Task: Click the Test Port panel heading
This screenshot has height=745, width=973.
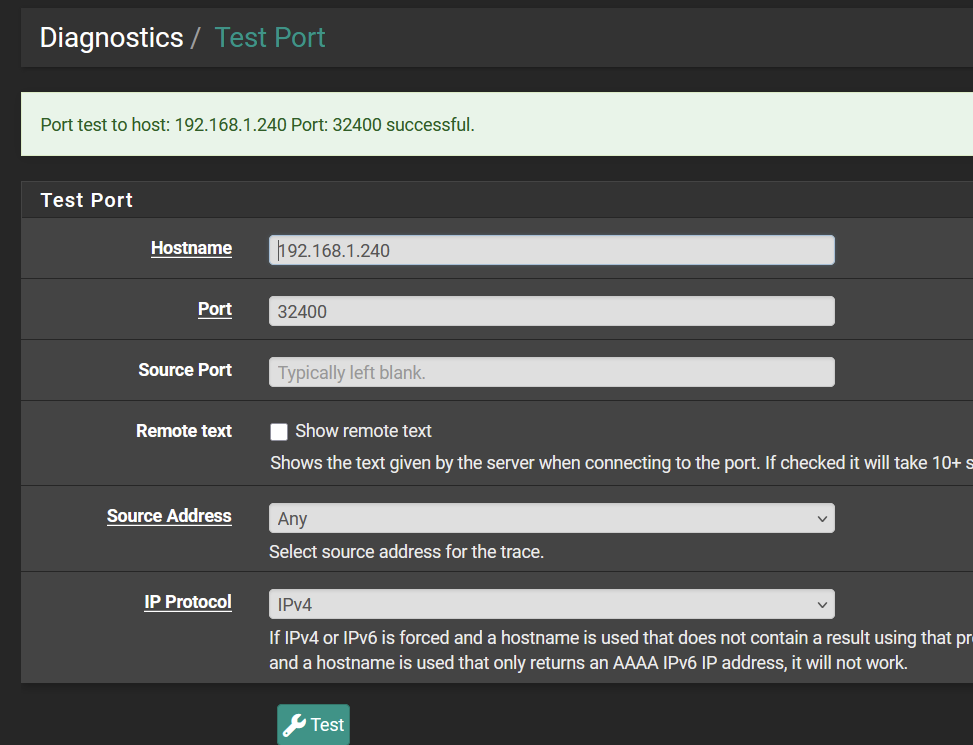Action: pyautogui.click(x=86, y=200)
